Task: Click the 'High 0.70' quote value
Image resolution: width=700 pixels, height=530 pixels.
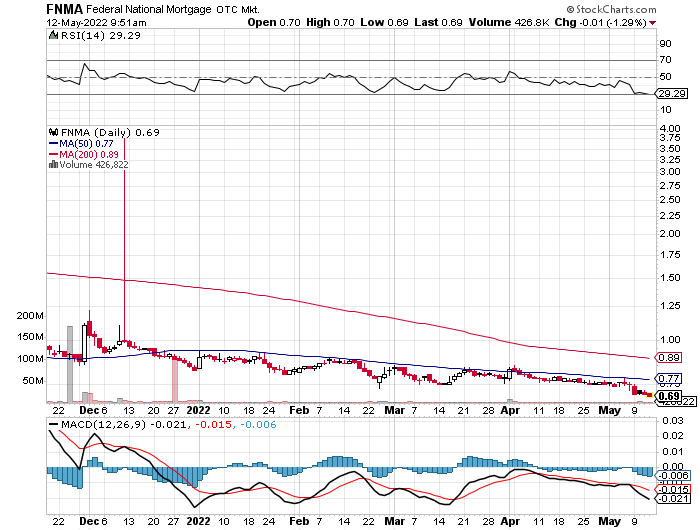Action: (x=330, y=22)
